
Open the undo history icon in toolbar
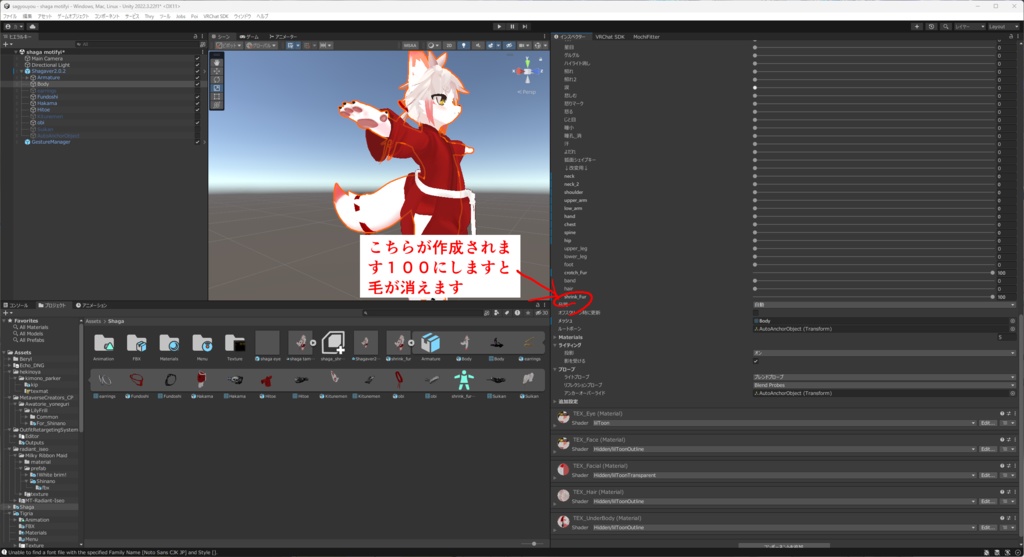[x=931, y=27]
